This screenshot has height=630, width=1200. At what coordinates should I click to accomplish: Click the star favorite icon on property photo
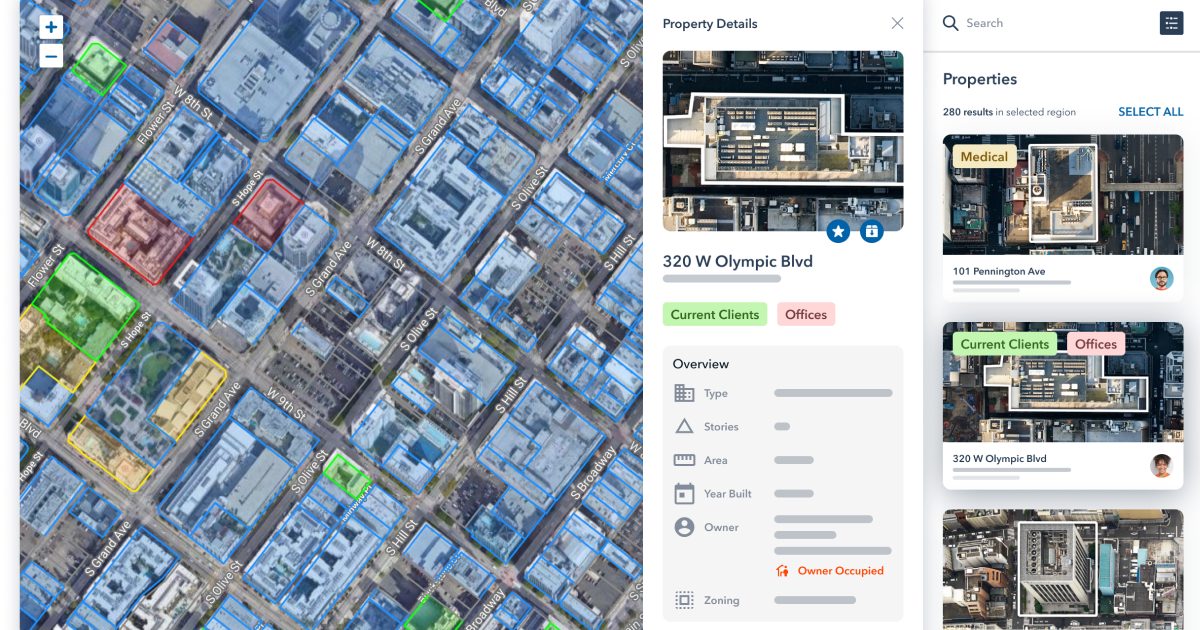point(838,232)
